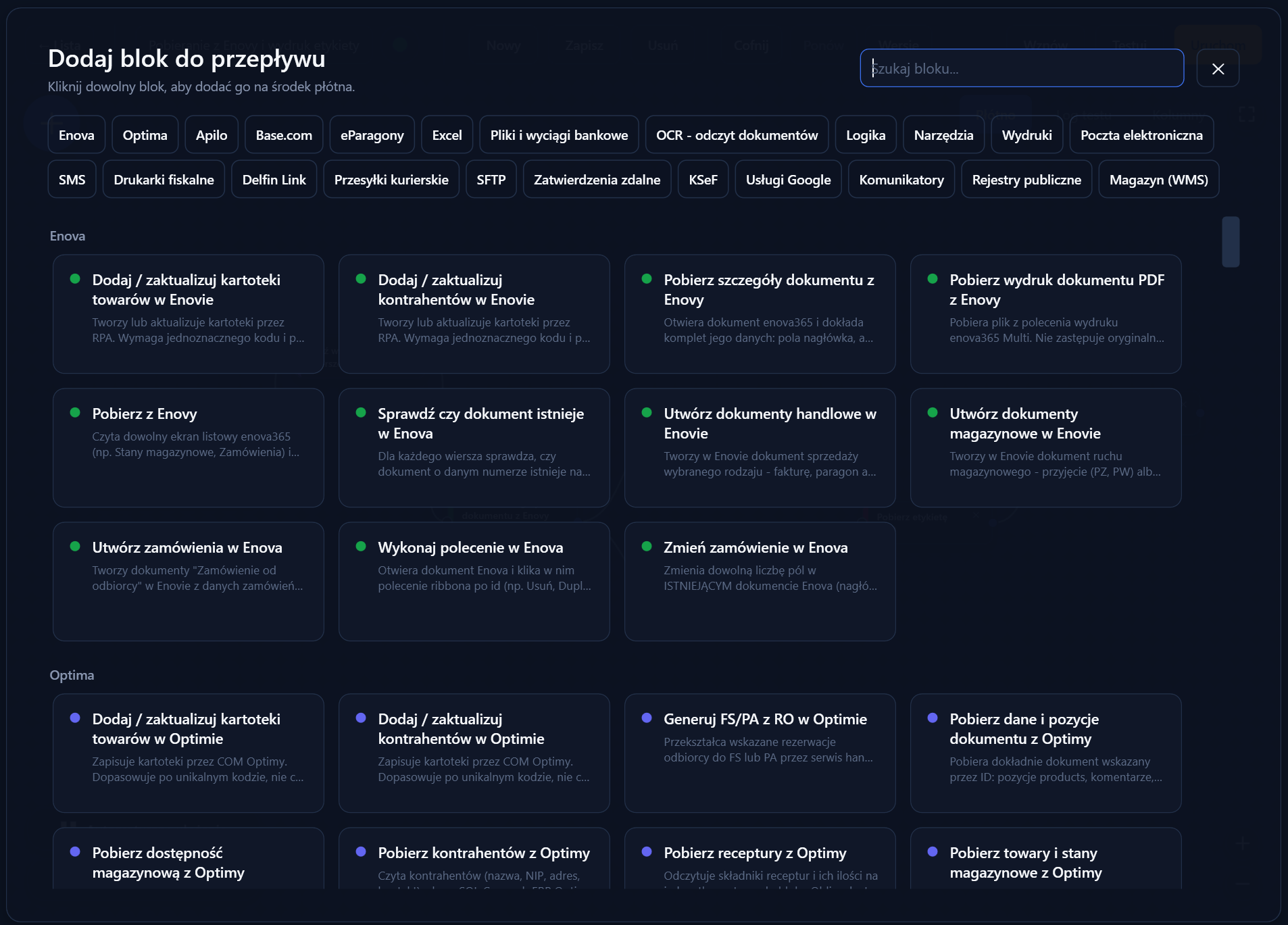
Task: Select the Base.com category chip
Action: pyautogui.click(x=284, y=135)
